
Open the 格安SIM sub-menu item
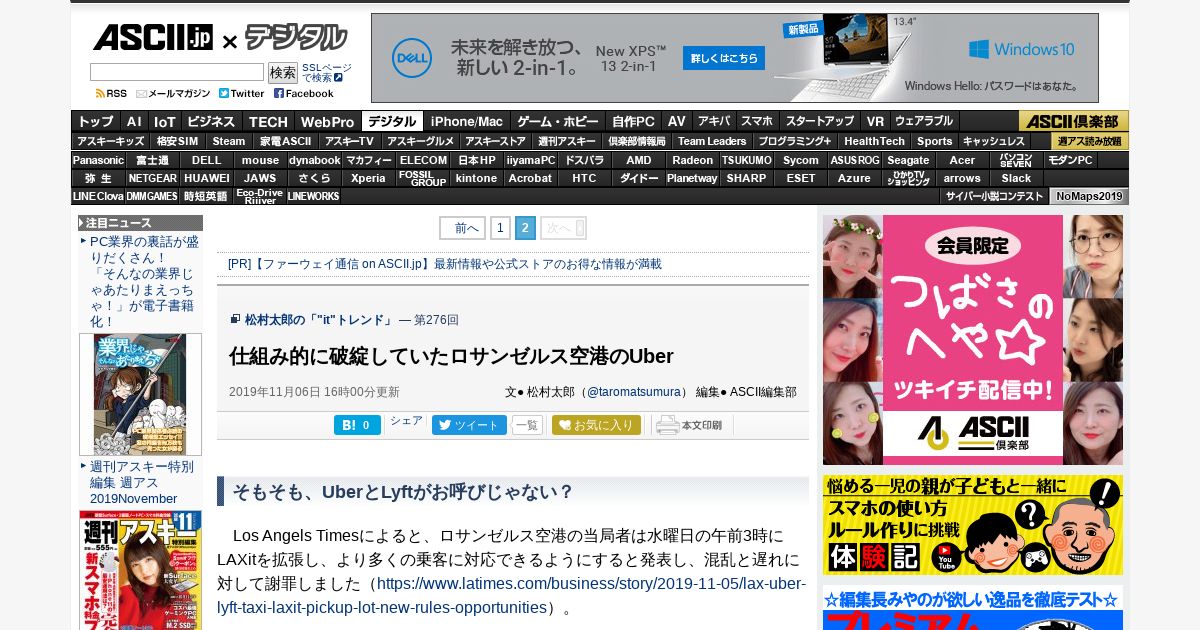[177, 141]
